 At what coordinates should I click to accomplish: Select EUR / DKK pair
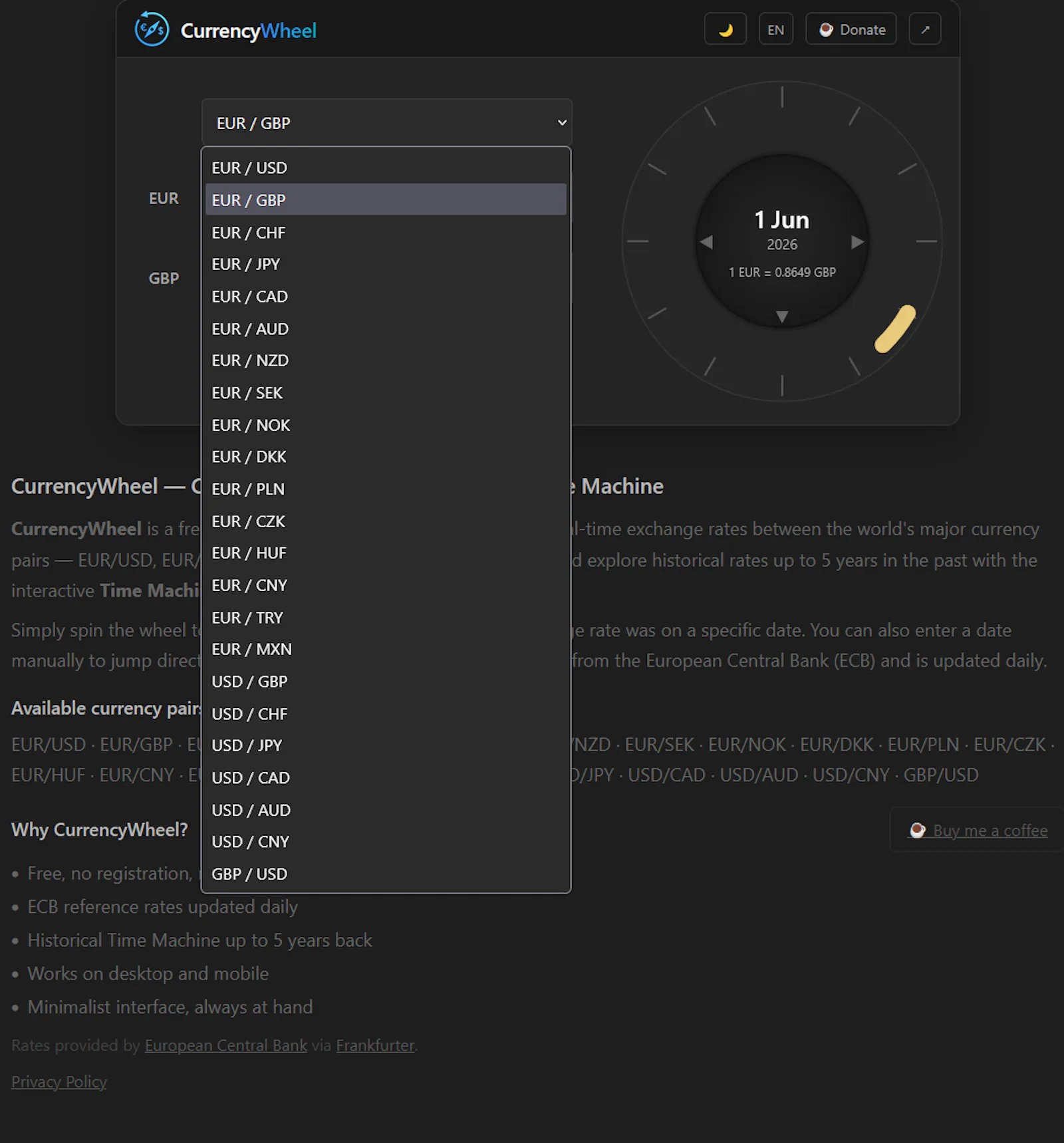tap(386, 457)
